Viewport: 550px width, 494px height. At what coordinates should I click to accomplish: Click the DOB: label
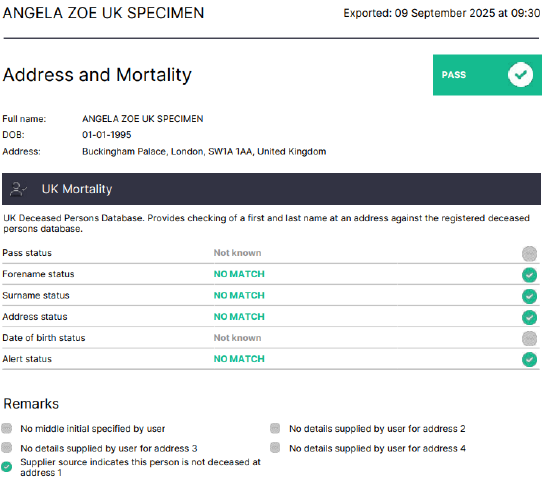click(13, 135)
